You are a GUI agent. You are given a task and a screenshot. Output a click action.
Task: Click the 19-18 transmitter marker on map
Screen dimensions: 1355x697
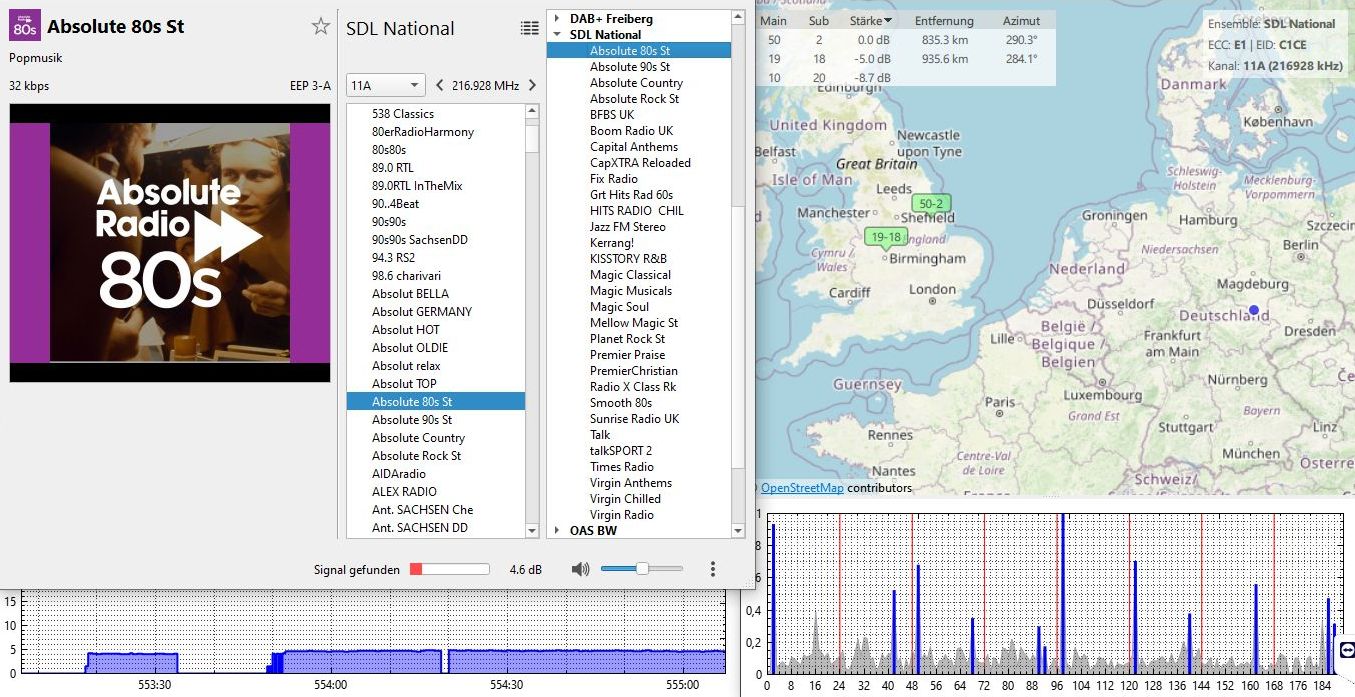click(x=885, y=237)
